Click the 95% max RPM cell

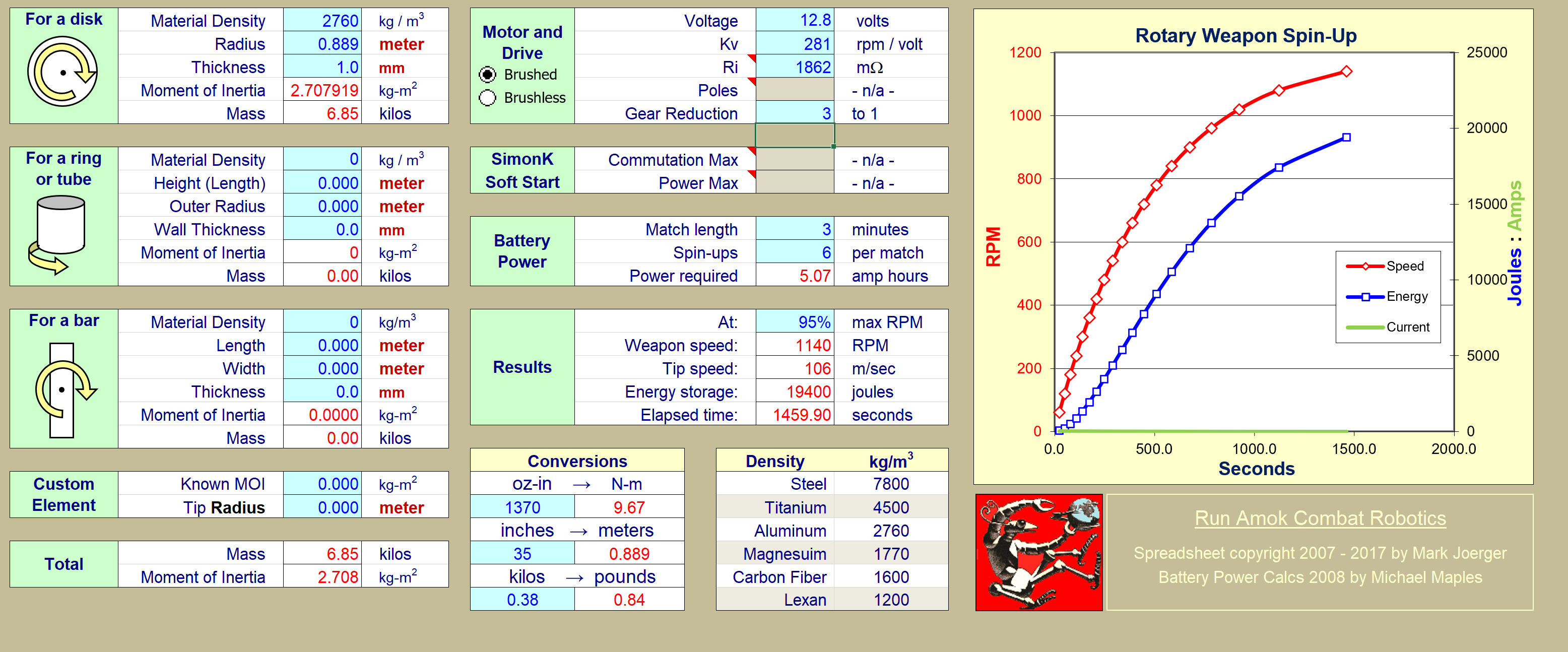pyautogui.click(x=795, y=321)
